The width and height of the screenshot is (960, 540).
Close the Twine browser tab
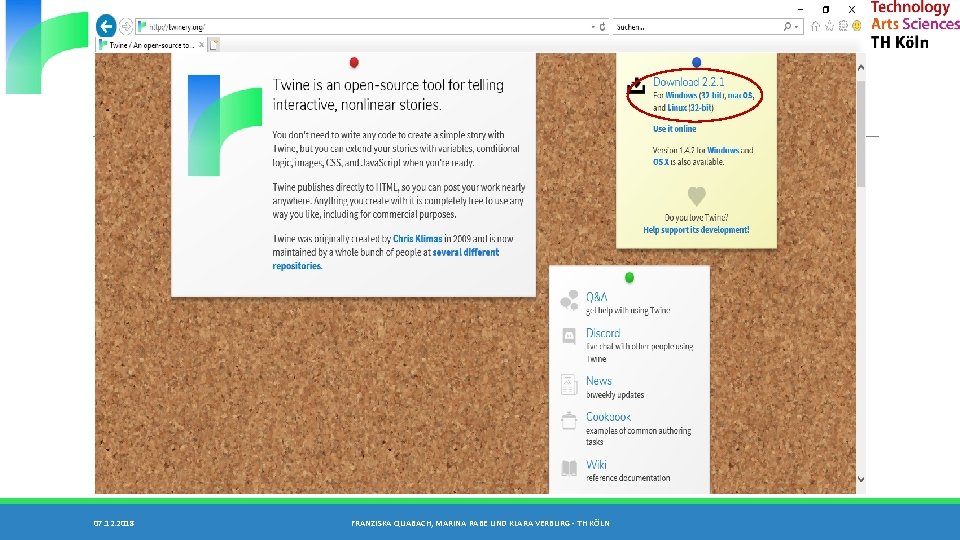tap(201, 45)
